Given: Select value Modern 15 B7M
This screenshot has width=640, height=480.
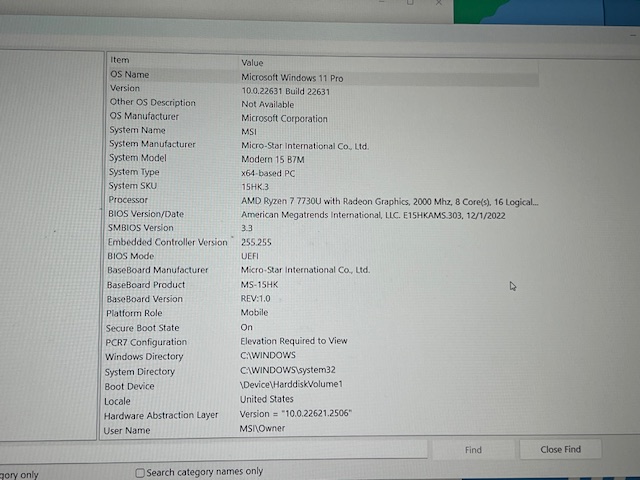Looking at the screenshot, I should [273, 160].
